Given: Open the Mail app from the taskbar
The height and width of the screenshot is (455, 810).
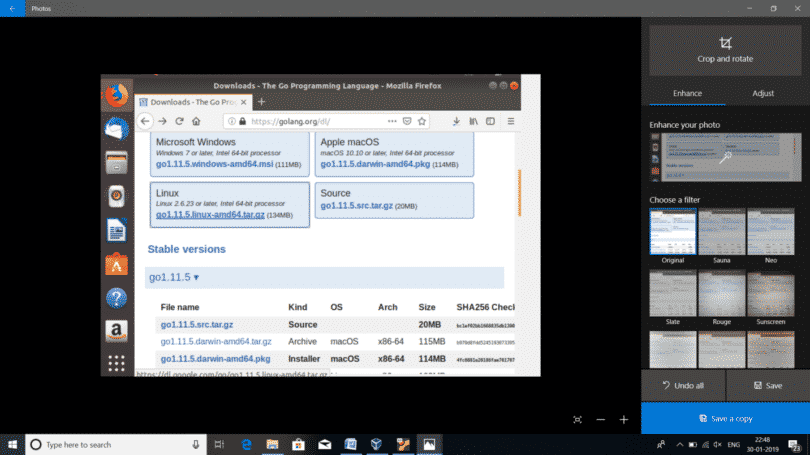Looking at the screenshot, I should point(324,445).
